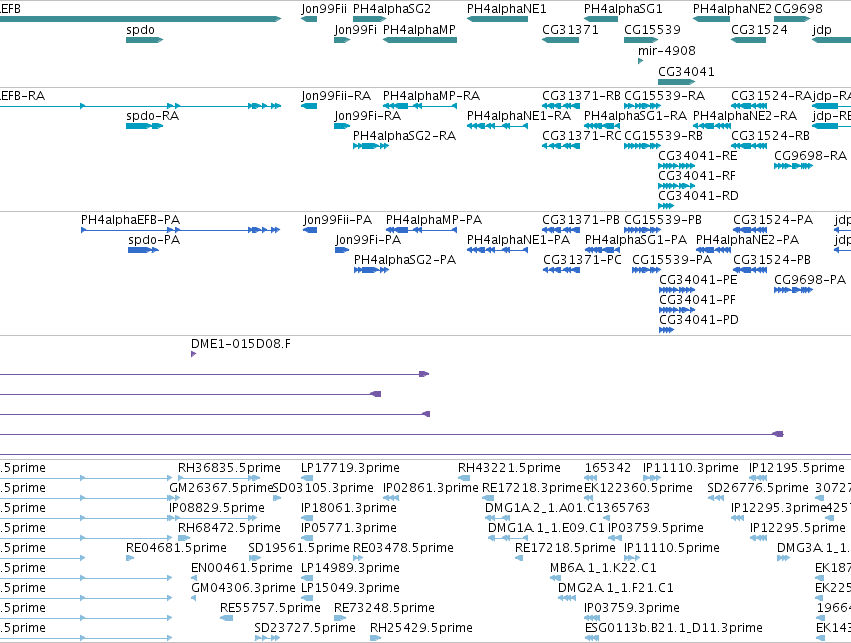
Task: Select EST MB6A.1_1.K22.C1
Action: tap(553, 578)
